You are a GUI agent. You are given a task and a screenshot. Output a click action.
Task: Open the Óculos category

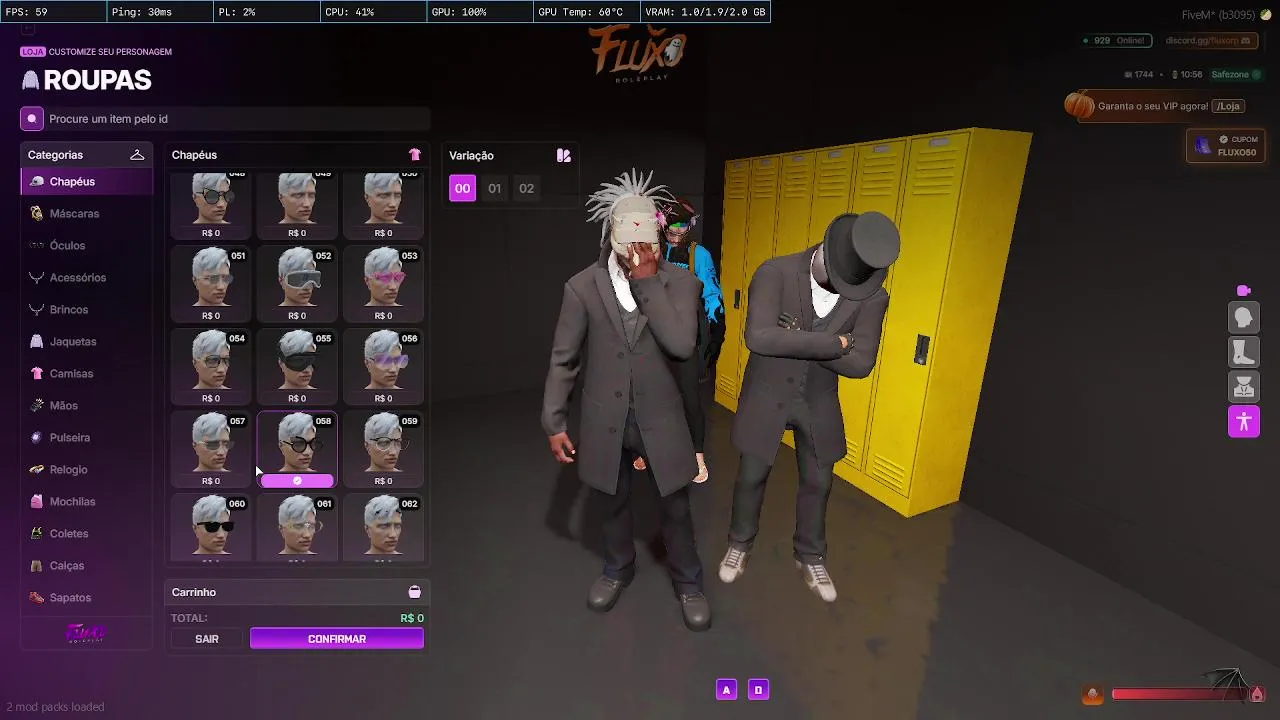tap(87, 246)
